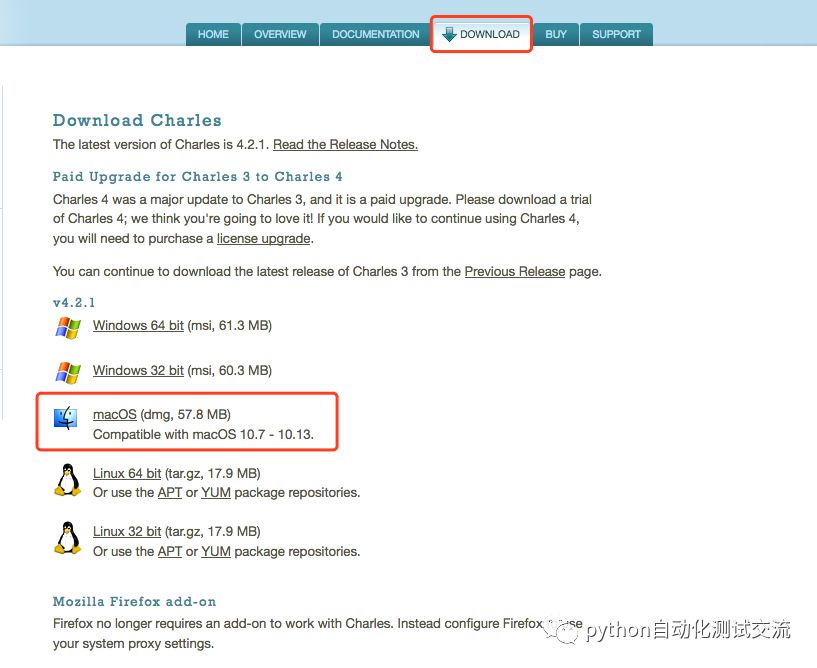
Task: Download Windows 64 bit installer link
Action: point(138,326)
